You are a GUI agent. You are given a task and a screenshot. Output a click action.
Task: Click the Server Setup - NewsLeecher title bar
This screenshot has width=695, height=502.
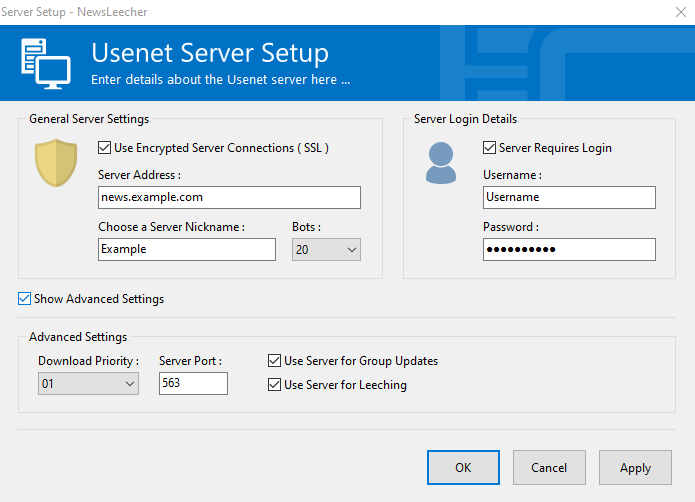300,12
